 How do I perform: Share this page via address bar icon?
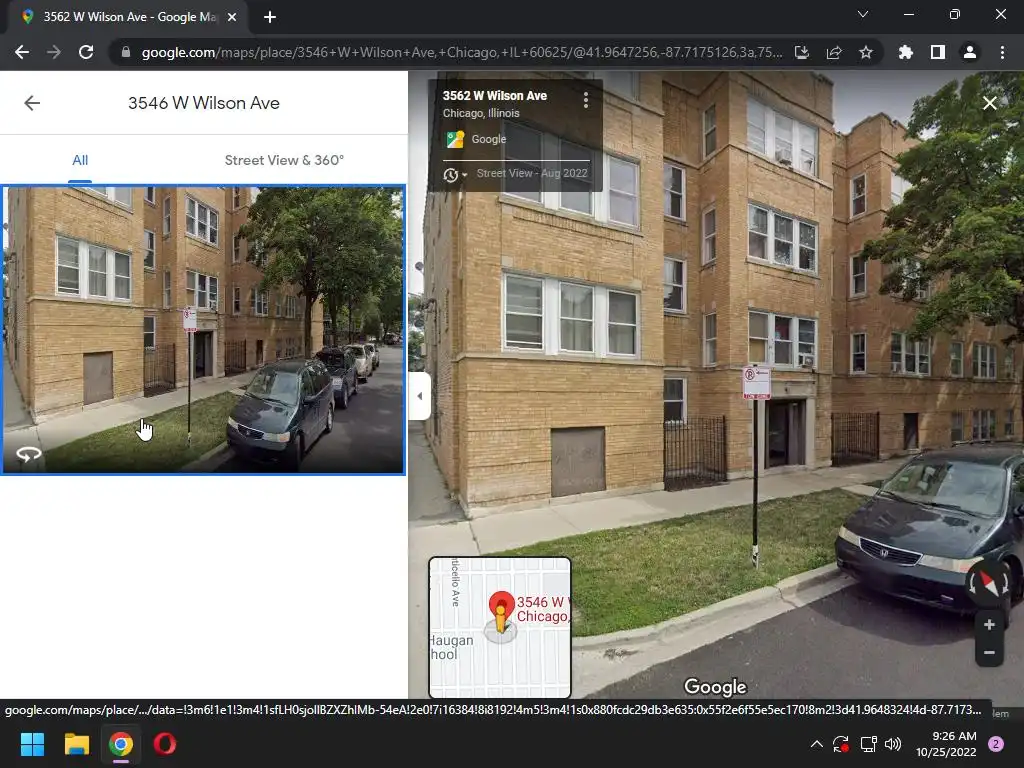coord(834,52)
